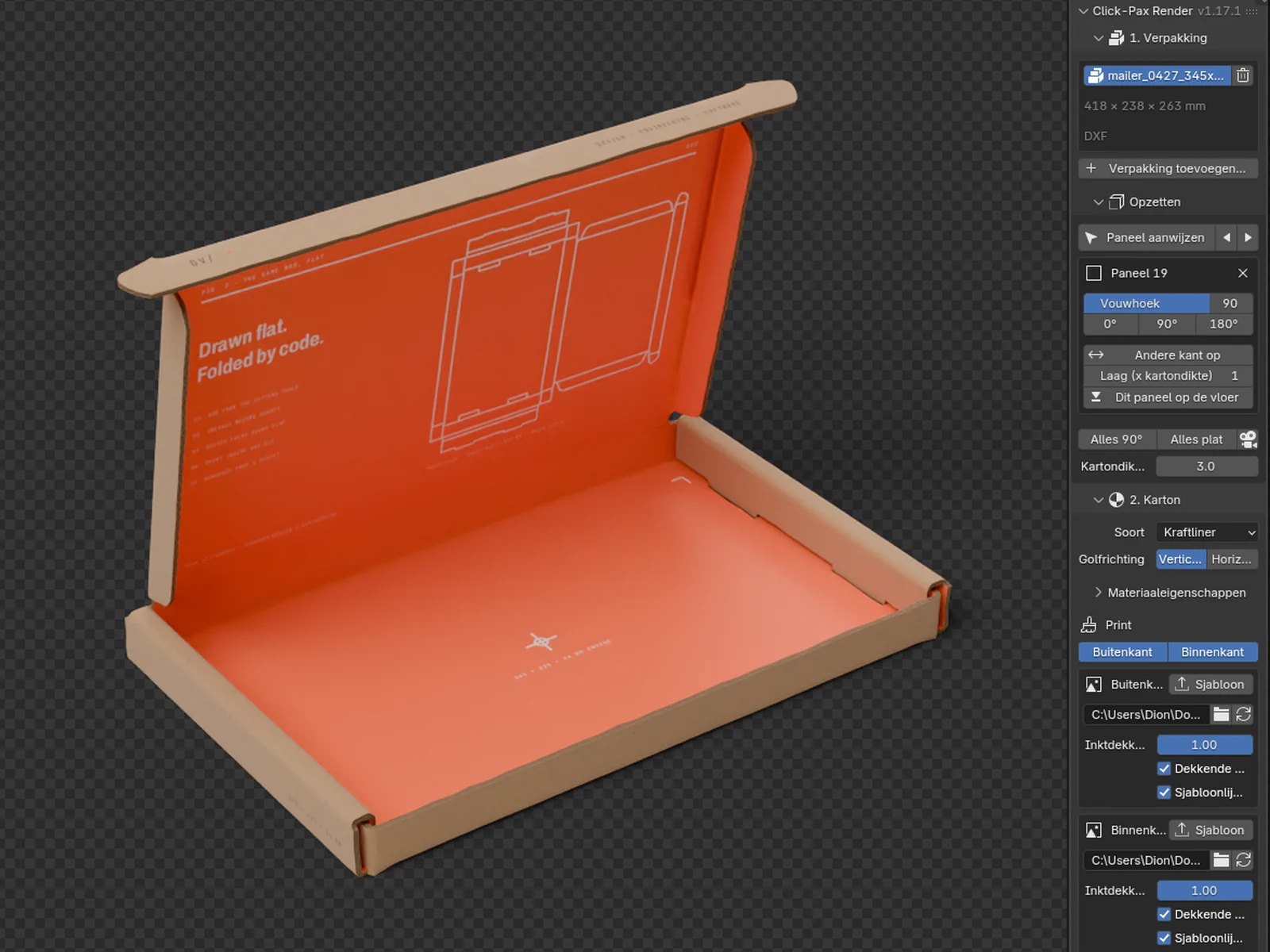Image resolution: width=1270 pixels, height=952 pixels.
Task: Click Binnenkant image icon
Action: (x=1094, y=831)
